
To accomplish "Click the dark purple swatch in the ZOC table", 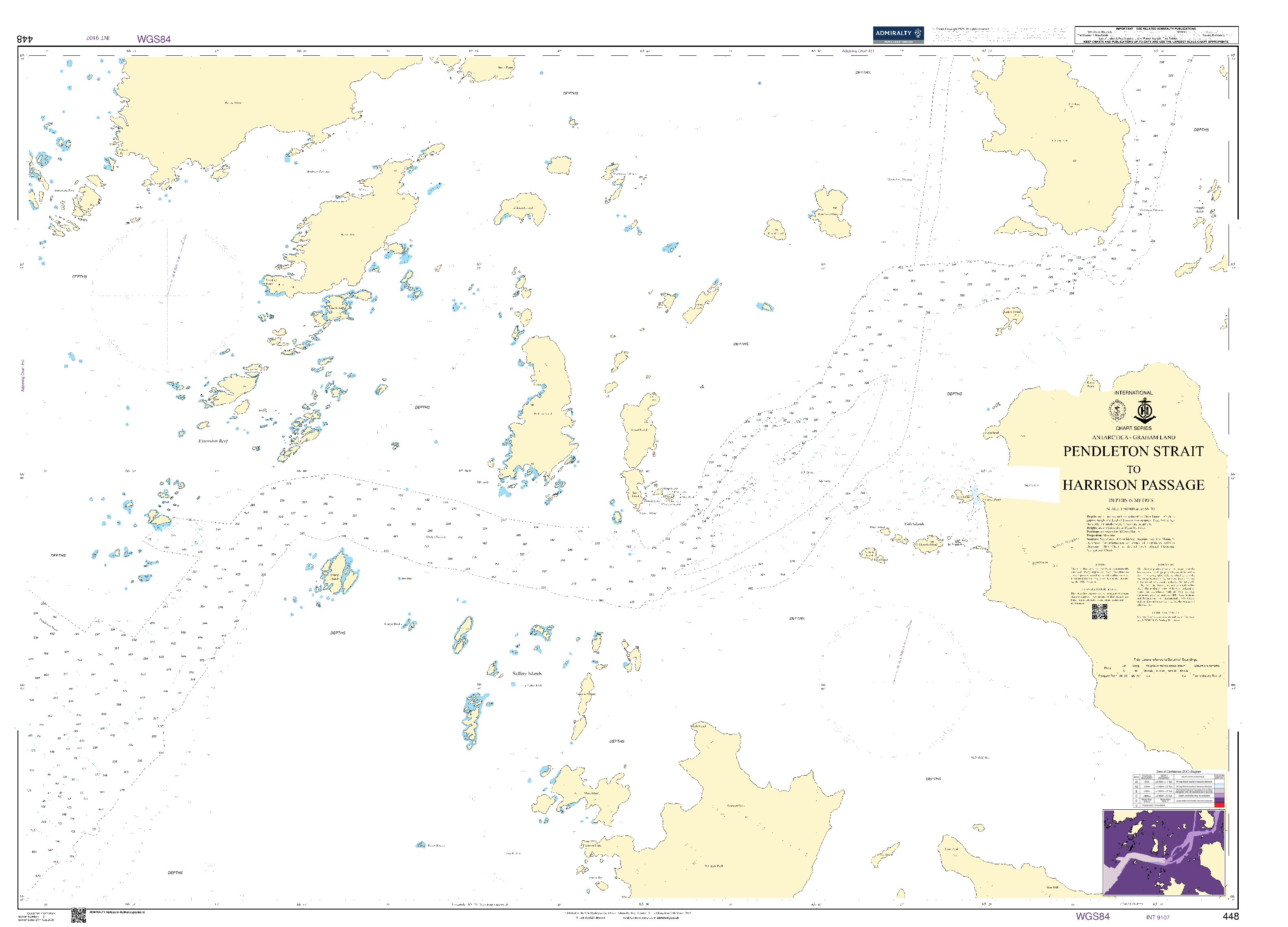I will 1219,800.
